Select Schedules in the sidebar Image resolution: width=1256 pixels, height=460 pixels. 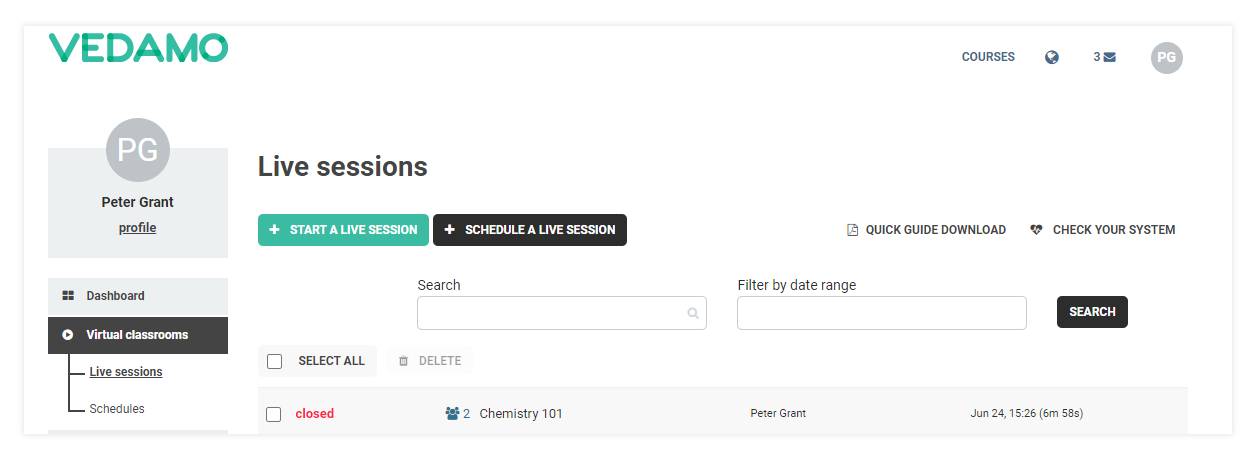tap(117, 409)
